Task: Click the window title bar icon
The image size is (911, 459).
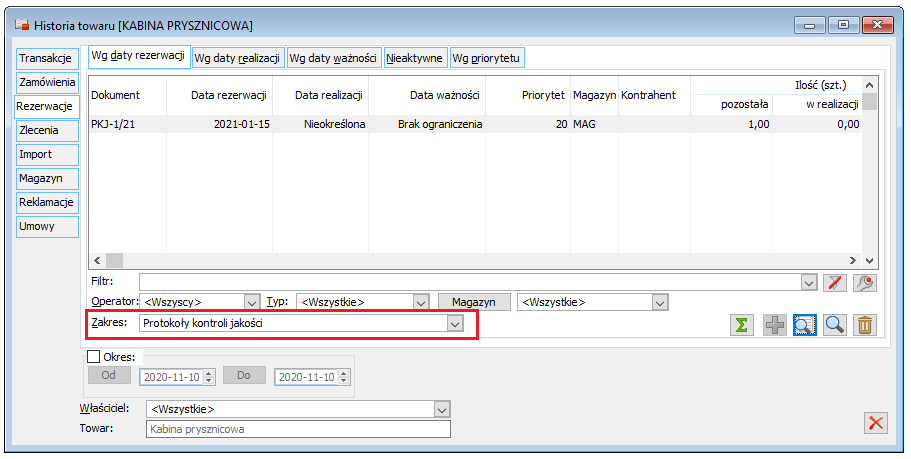Action: coord(22,25)
